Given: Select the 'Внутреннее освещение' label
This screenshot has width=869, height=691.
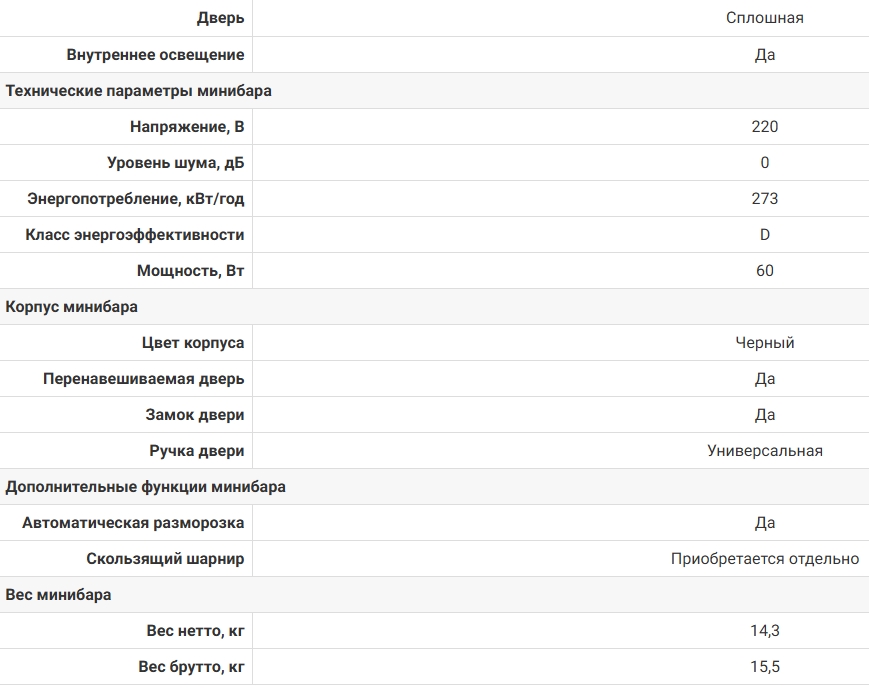Looking at the screenshot, I should tap(156, 55).
